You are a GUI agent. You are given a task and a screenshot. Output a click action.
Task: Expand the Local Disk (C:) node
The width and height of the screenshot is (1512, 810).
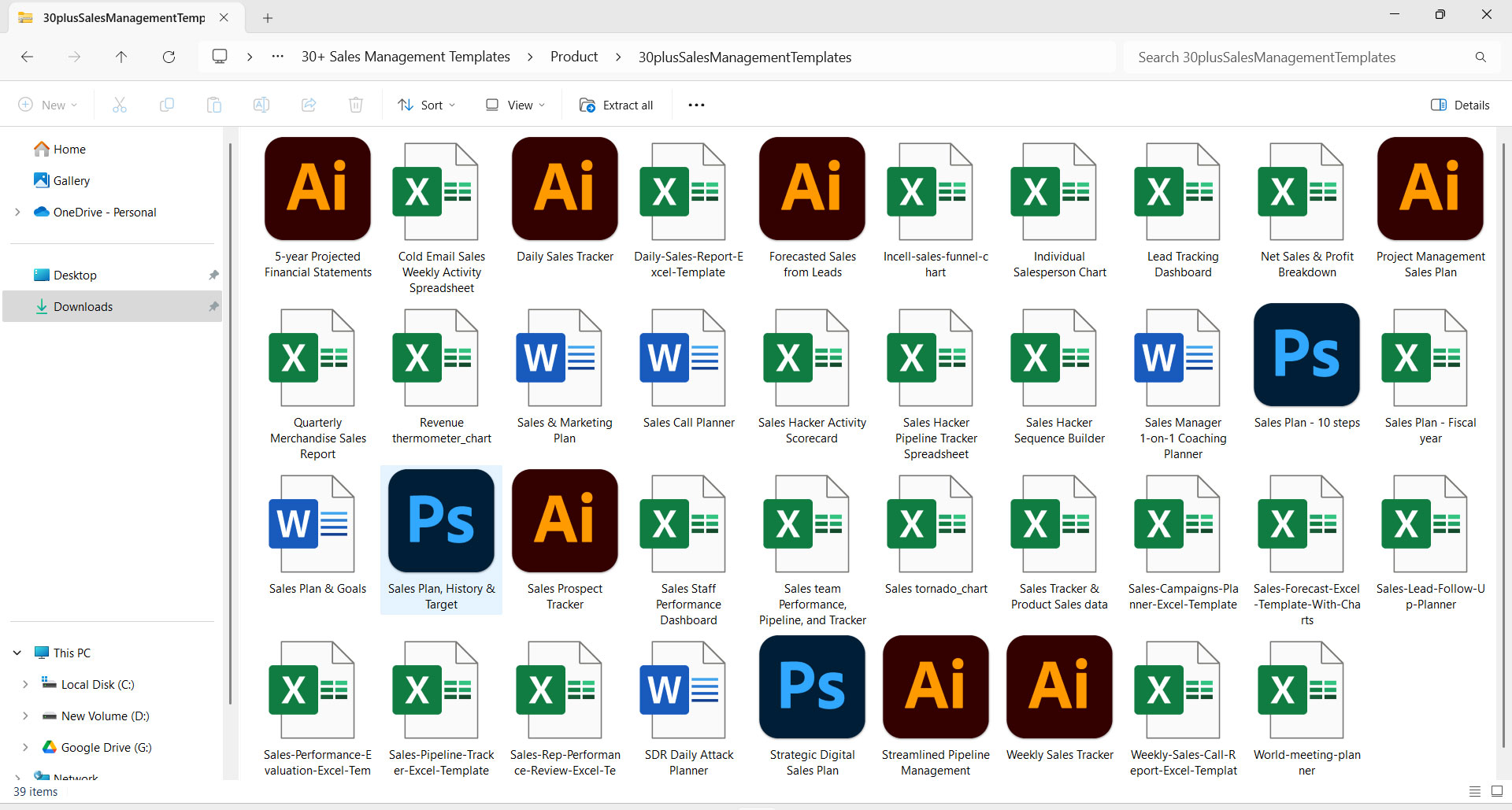click(25, 684)
